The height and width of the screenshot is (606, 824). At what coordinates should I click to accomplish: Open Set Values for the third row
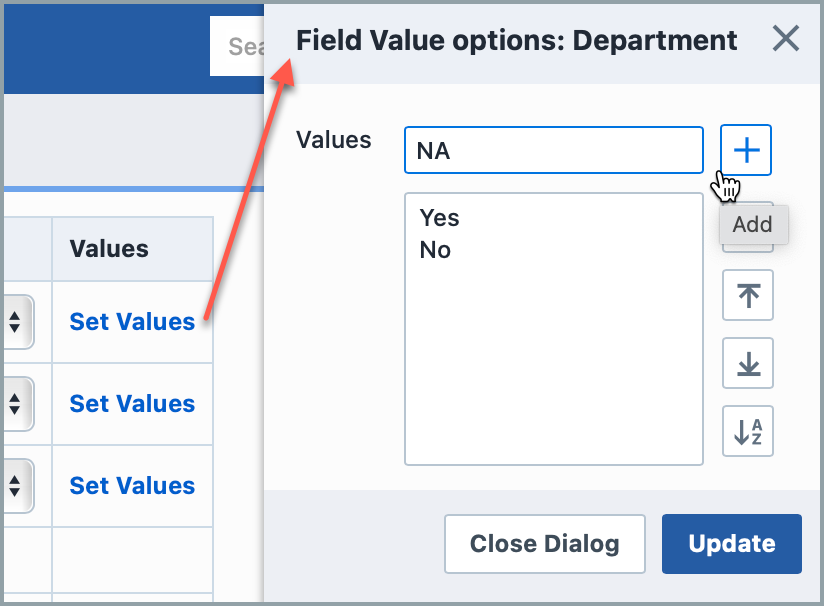click(x=131, y=486)
